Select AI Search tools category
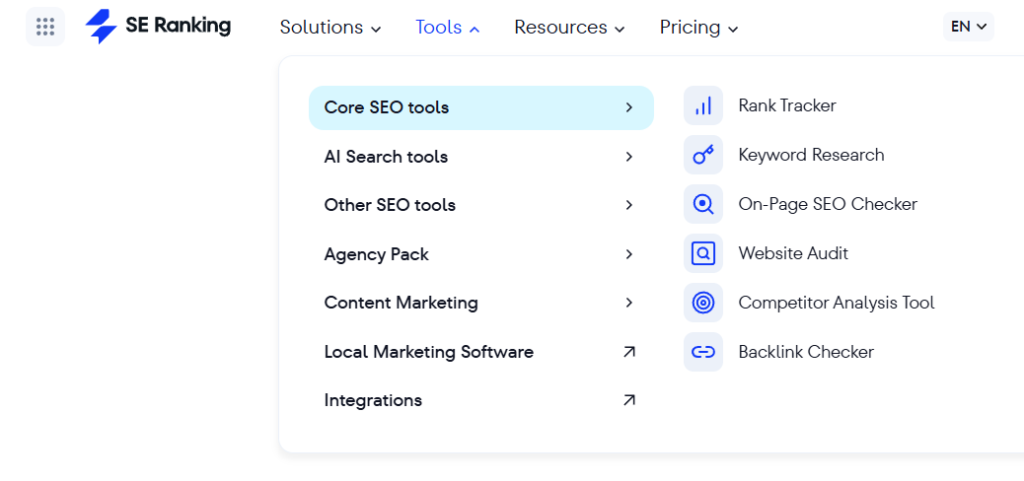 [481, 157]
